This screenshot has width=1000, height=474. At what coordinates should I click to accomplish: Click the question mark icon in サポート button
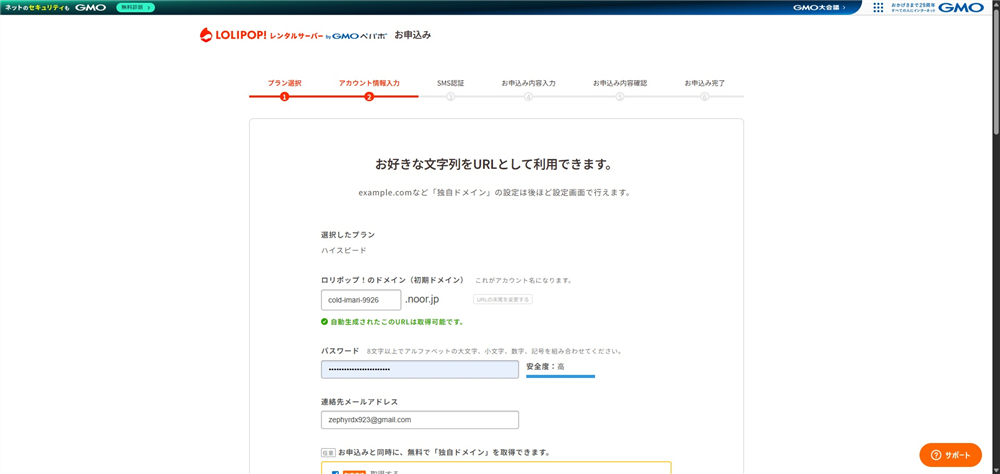[x=936, y=455]
